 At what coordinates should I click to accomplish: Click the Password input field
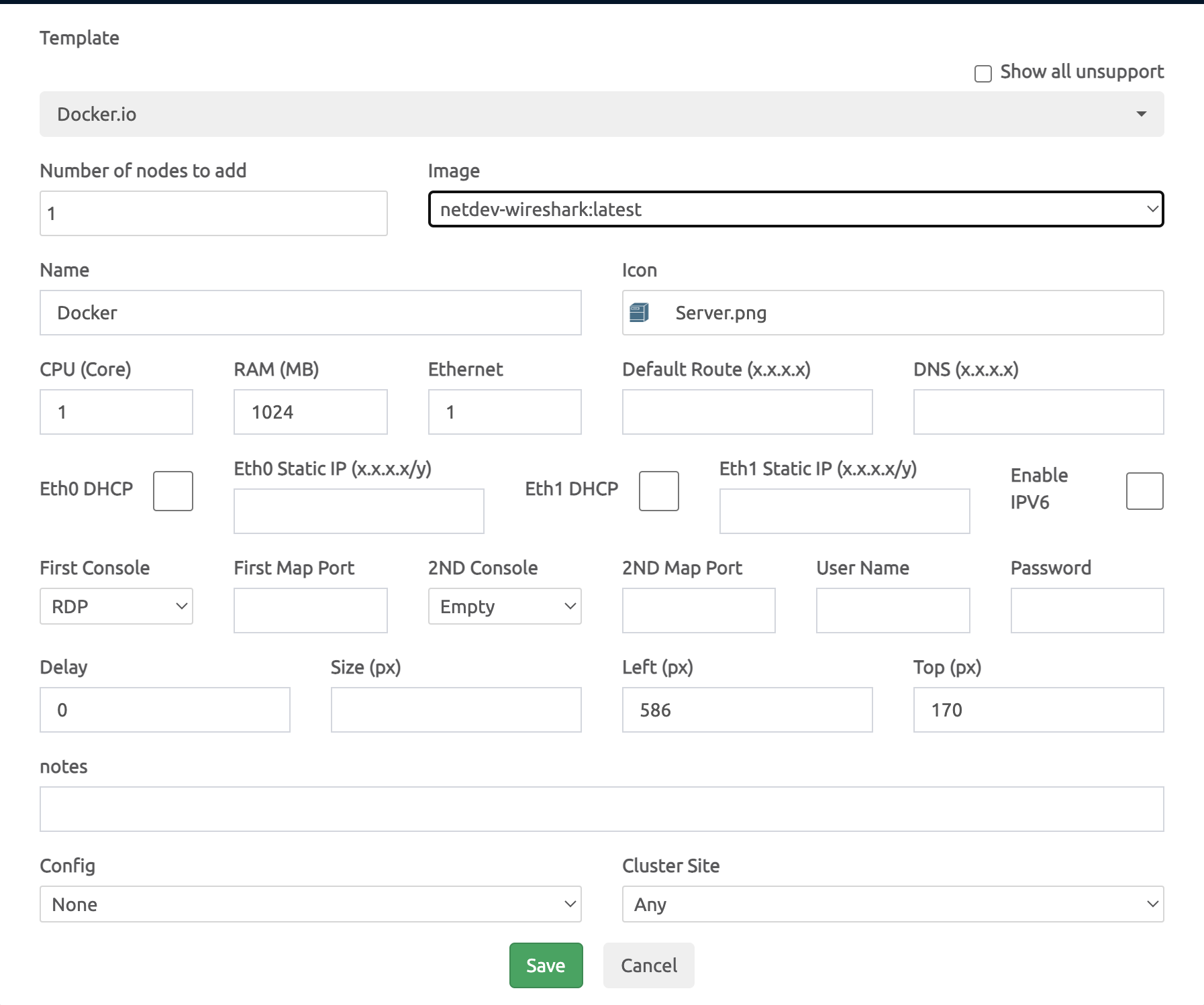point(1087,611)
